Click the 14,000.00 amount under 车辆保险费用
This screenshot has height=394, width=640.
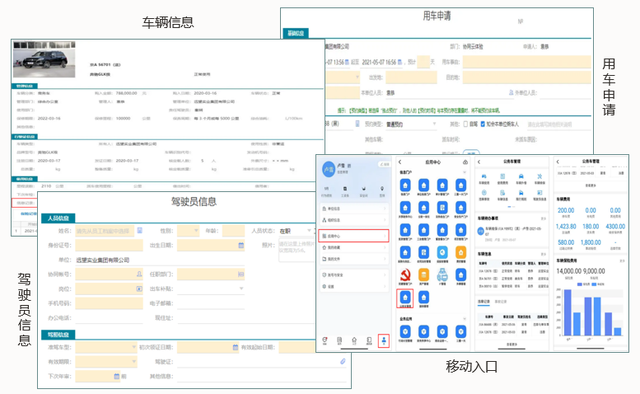pyautogui.click(x=569, y=271)
